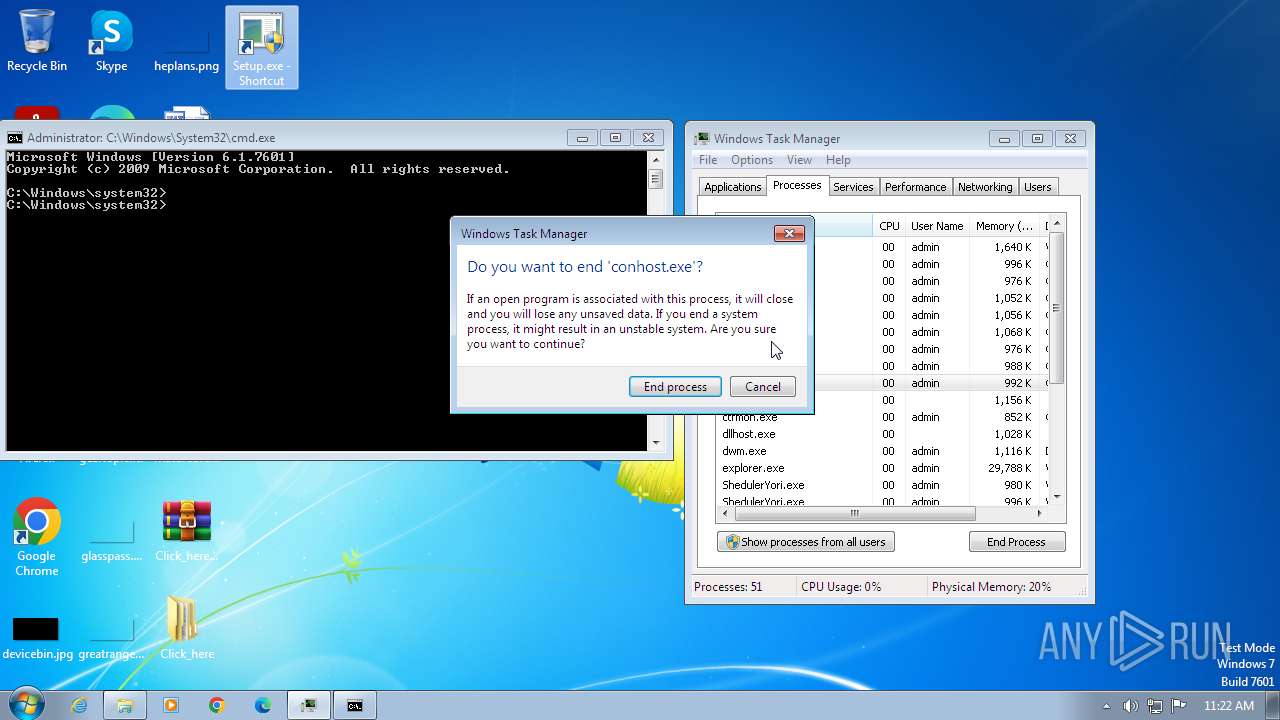Launch Internet Explorer from the taskbar
Viewport: 1280px width, 720px height.
coord(79,705)
